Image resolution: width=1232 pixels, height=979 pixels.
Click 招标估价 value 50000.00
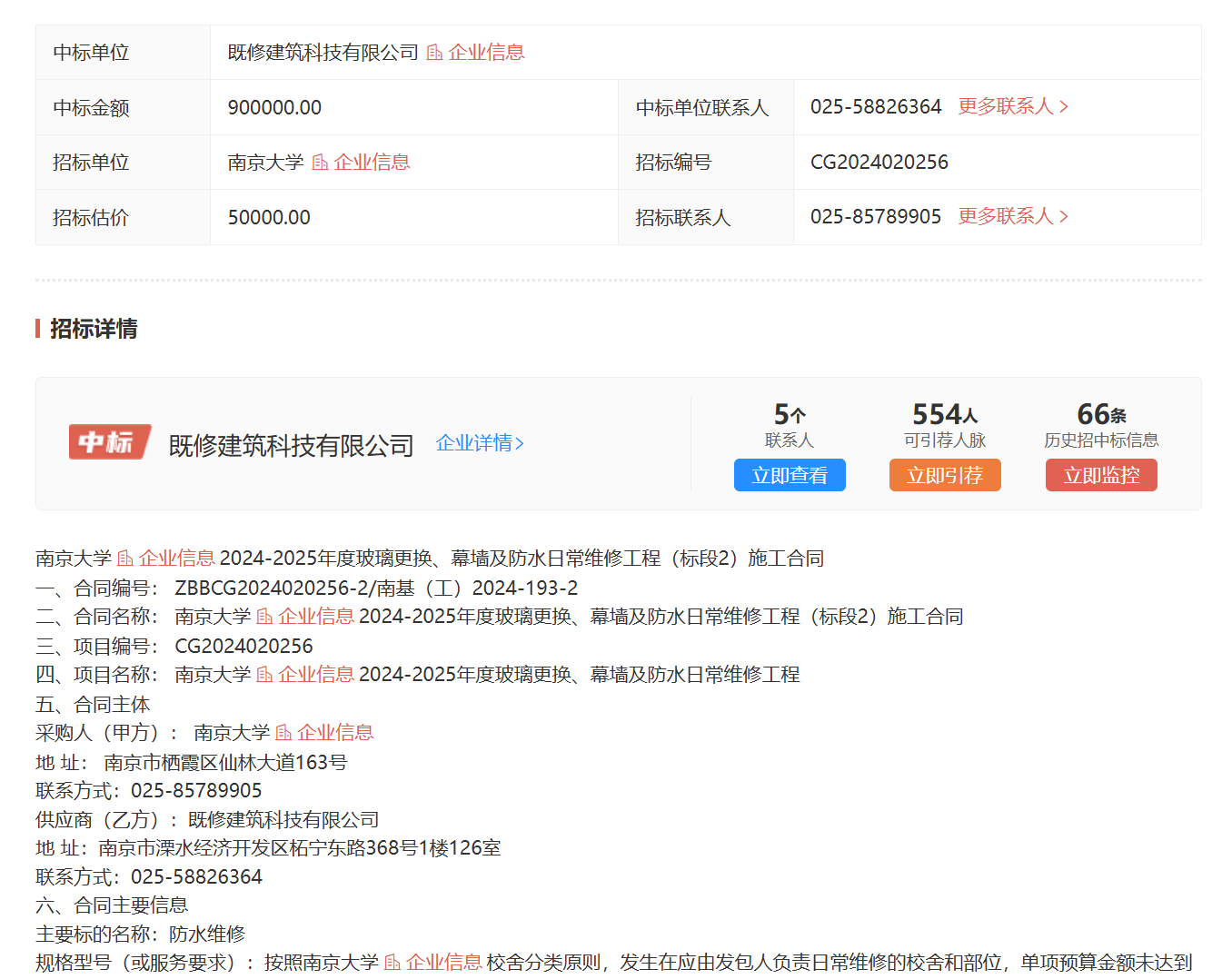coord(269,218)
